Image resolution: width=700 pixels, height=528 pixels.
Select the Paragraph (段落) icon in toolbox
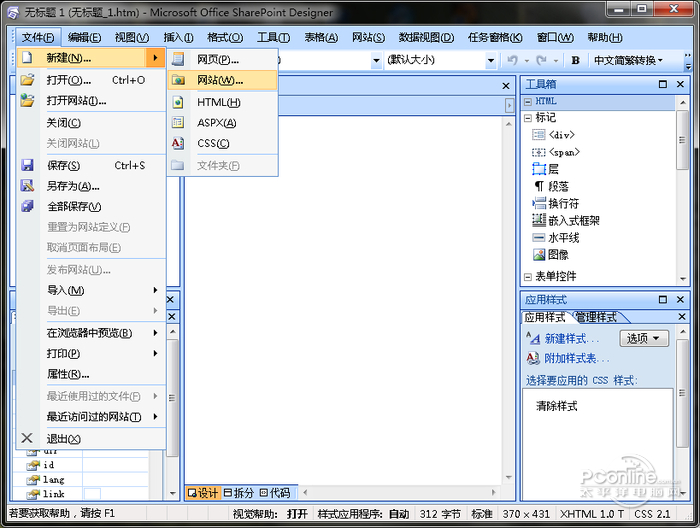[x=539, y=186]
